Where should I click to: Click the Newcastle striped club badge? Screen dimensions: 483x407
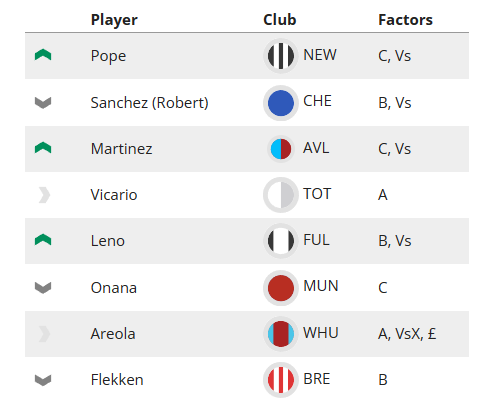click(281, 56)
